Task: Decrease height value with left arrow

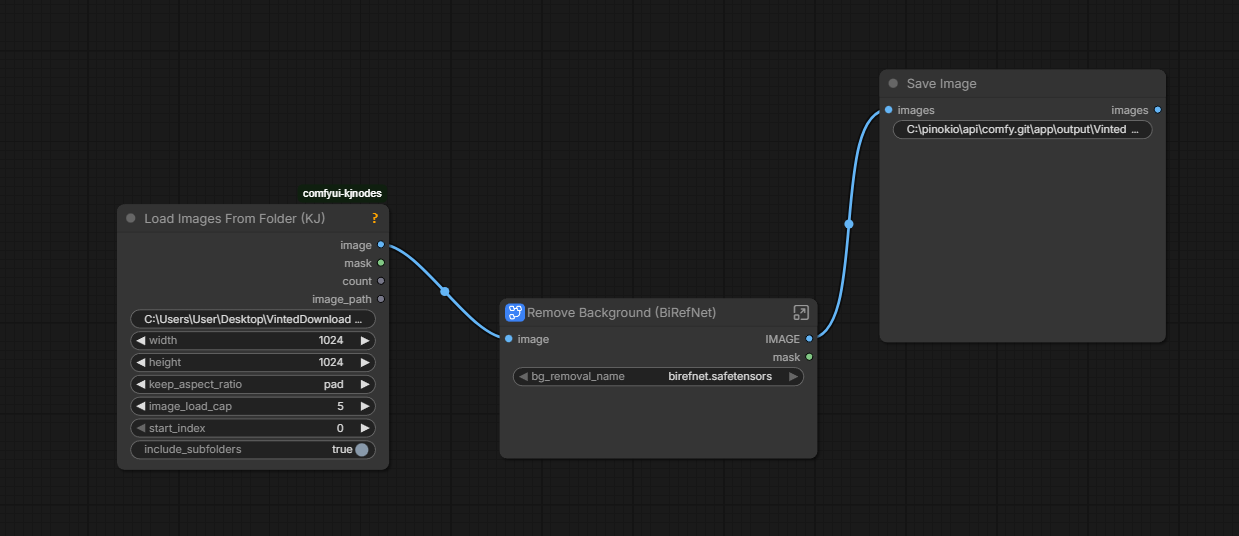Action: click(140, 362)
